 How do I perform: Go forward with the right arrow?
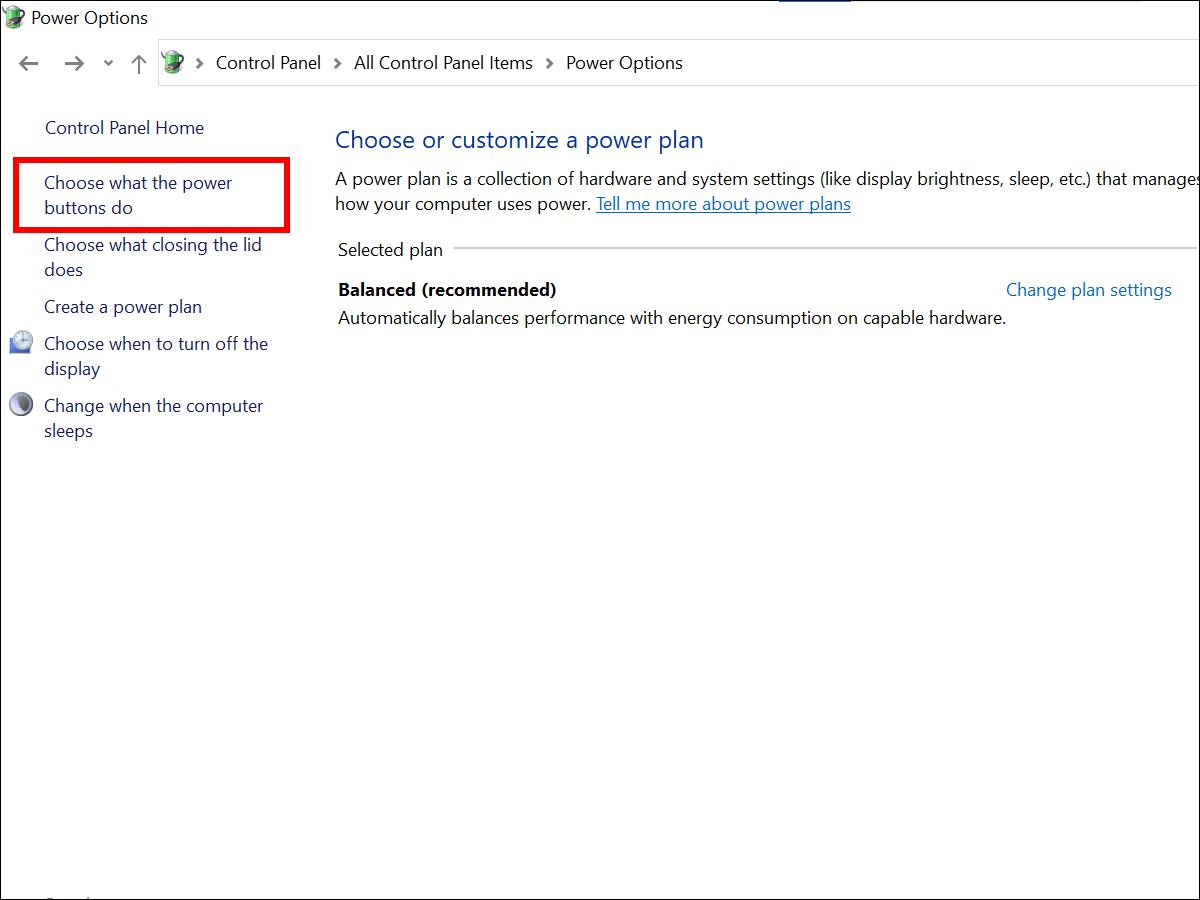click(x=74, y=64)
